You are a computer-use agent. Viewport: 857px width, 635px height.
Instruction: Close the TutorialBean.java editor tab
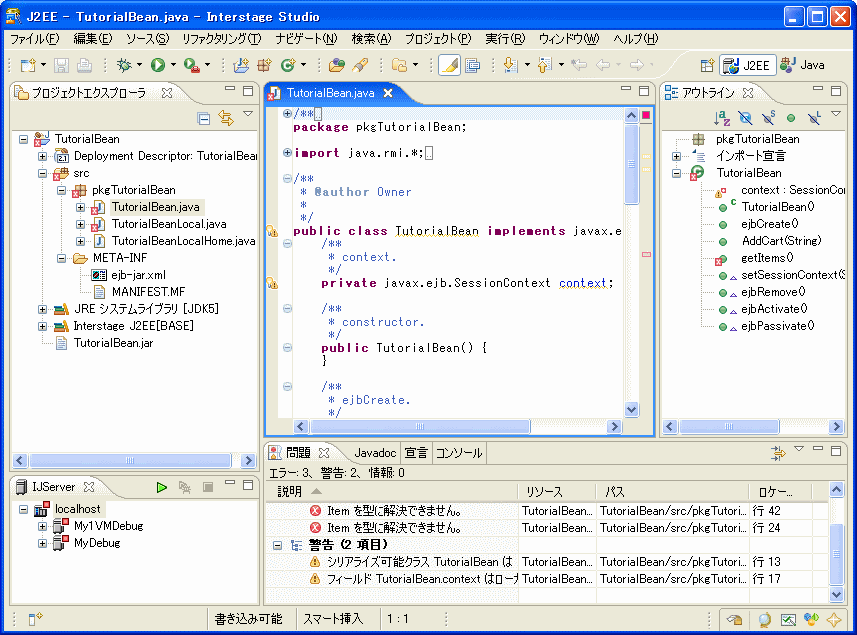[388, 93]
